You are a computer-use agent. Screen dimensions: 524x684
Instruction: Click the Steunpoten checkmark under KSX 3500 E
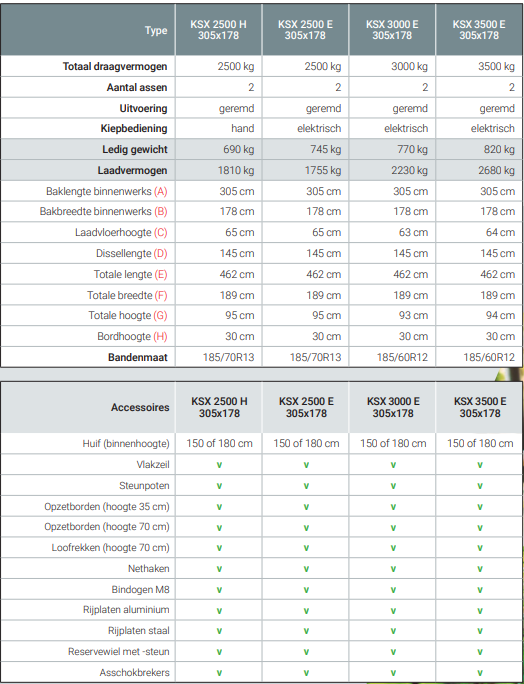coord(480,486)
